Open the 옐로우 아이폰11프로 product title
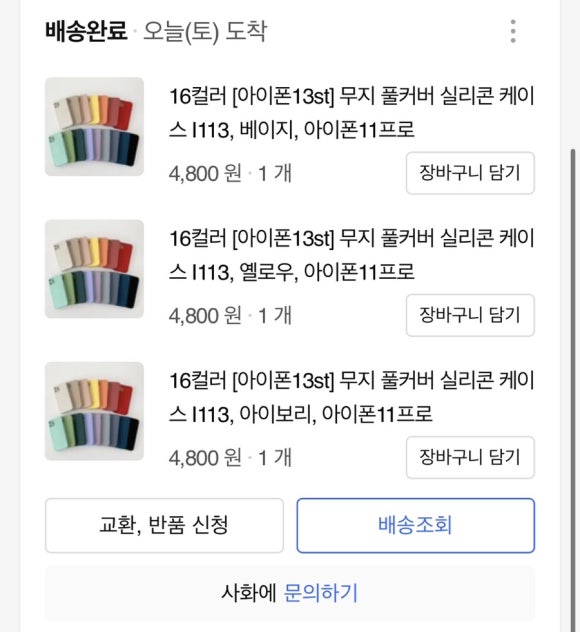This screenshot has height=632, width=580. pos(351,255)
